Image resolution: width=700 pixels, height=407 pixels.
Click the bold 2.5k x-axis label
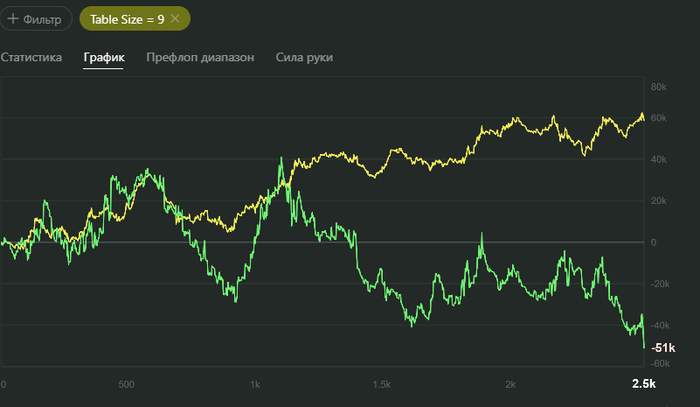(643, 384)
